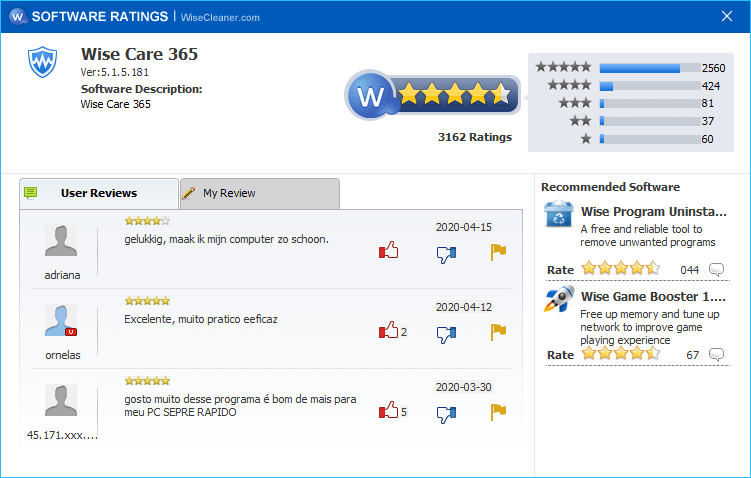Thumbs down ornelas's review
The height and width of the screenshot is (478, 751).
446,334
